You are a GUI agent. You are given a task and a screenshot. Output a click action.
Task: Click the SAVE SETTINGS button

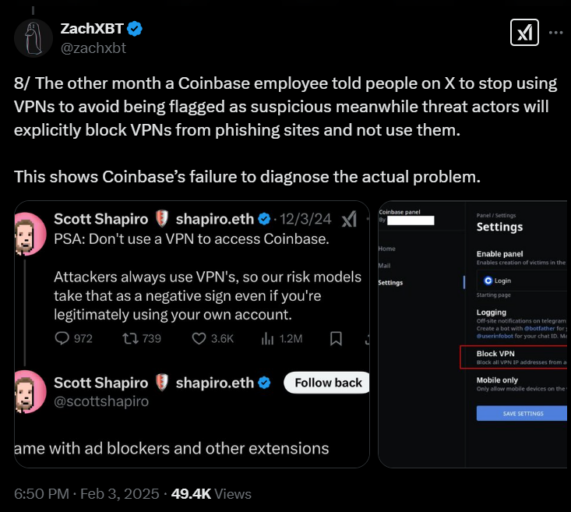[521, 413]
